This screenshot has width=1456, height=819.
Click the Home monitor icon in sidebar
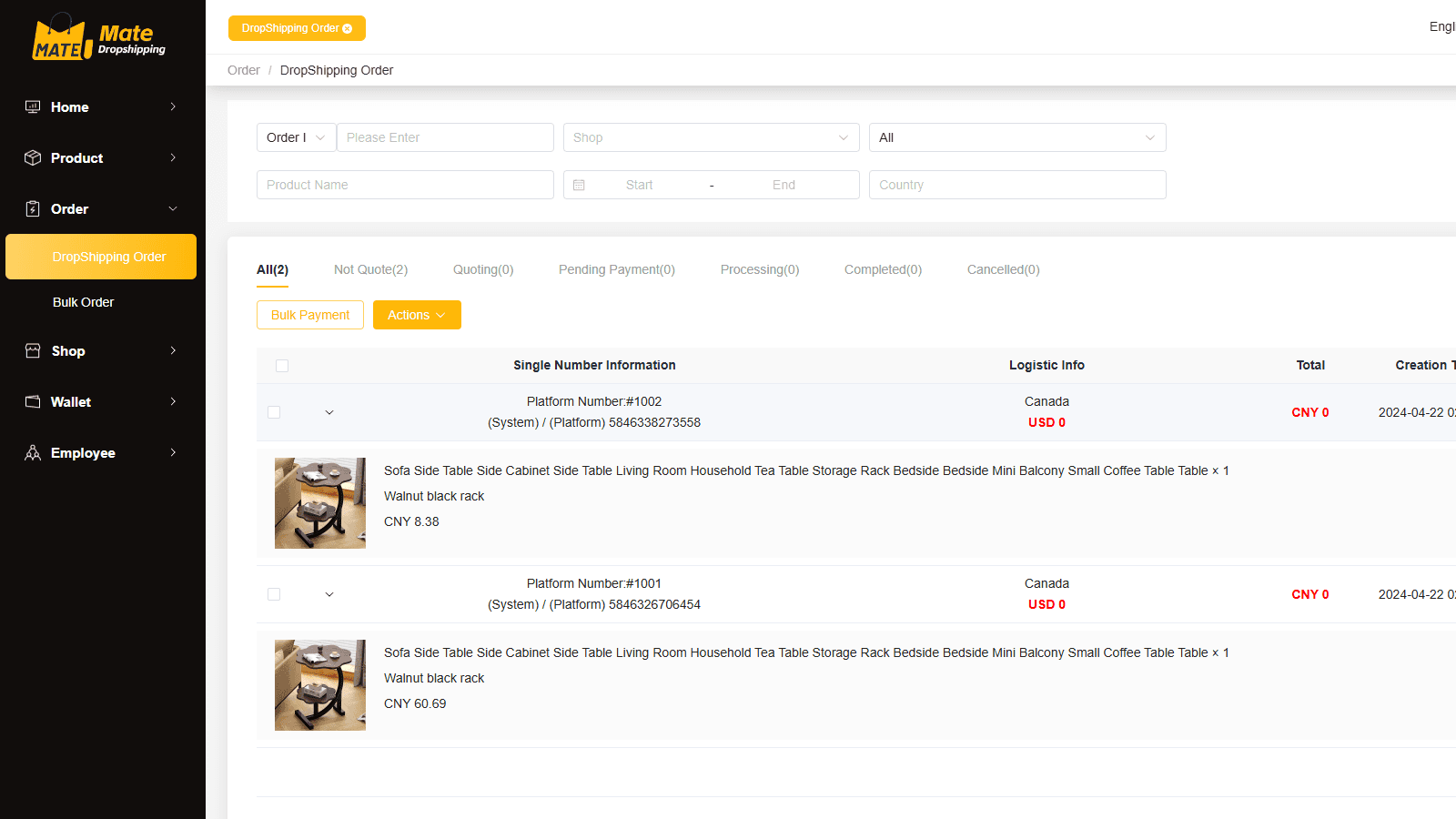[x=33, y=106]
